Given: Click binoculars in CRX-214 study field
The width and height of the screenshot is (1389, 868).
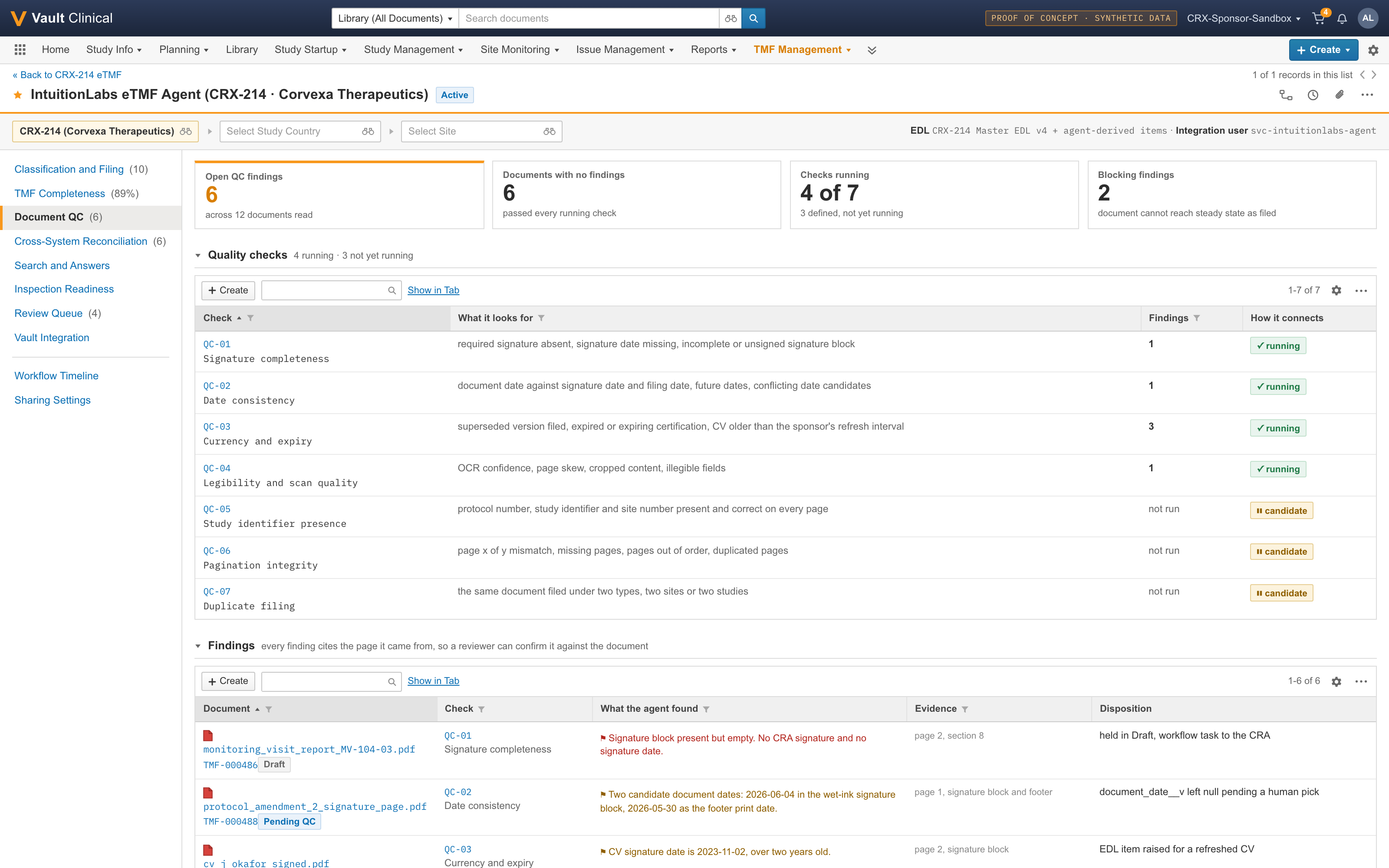Looking at the screenshot, I should [x=185, y=132].
